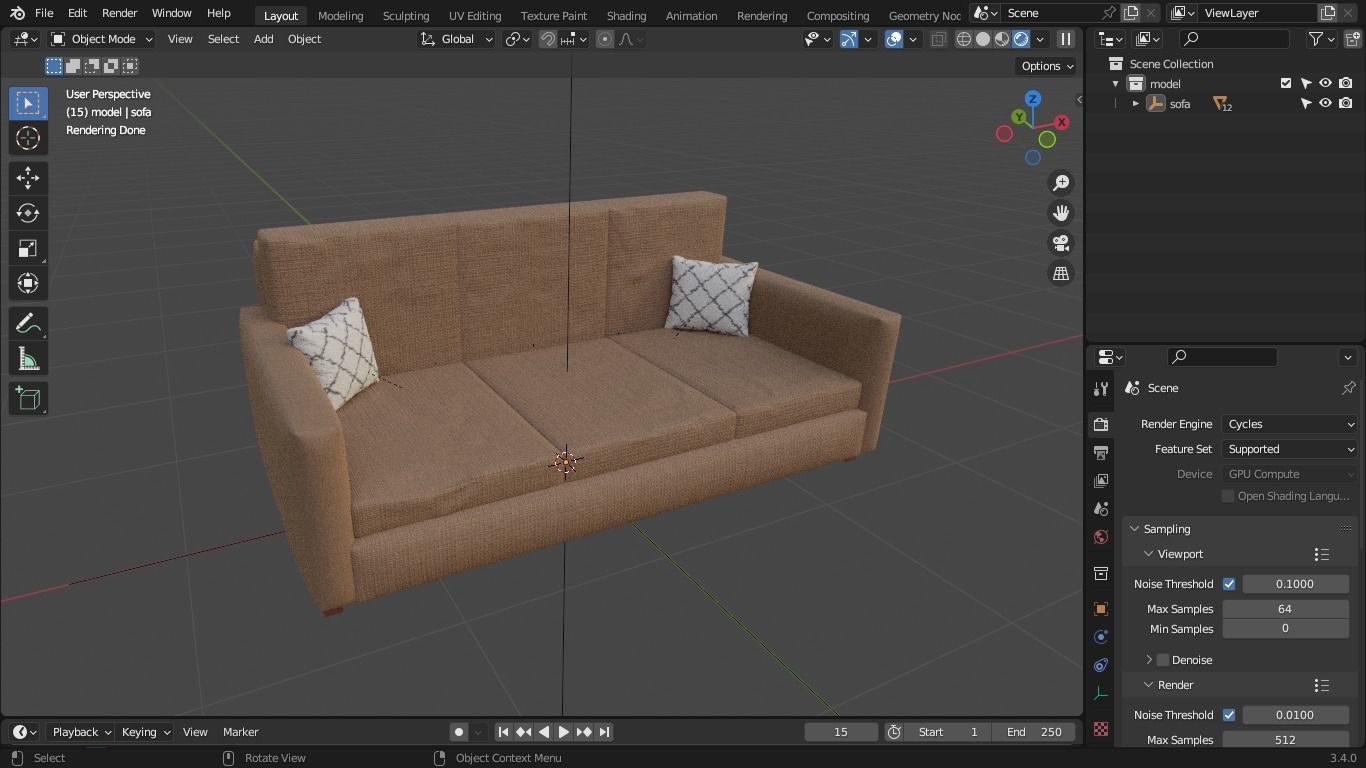Toggle camera view icon
Viewport: 1366px width, 768px height.
click(x=1061, y=243)
